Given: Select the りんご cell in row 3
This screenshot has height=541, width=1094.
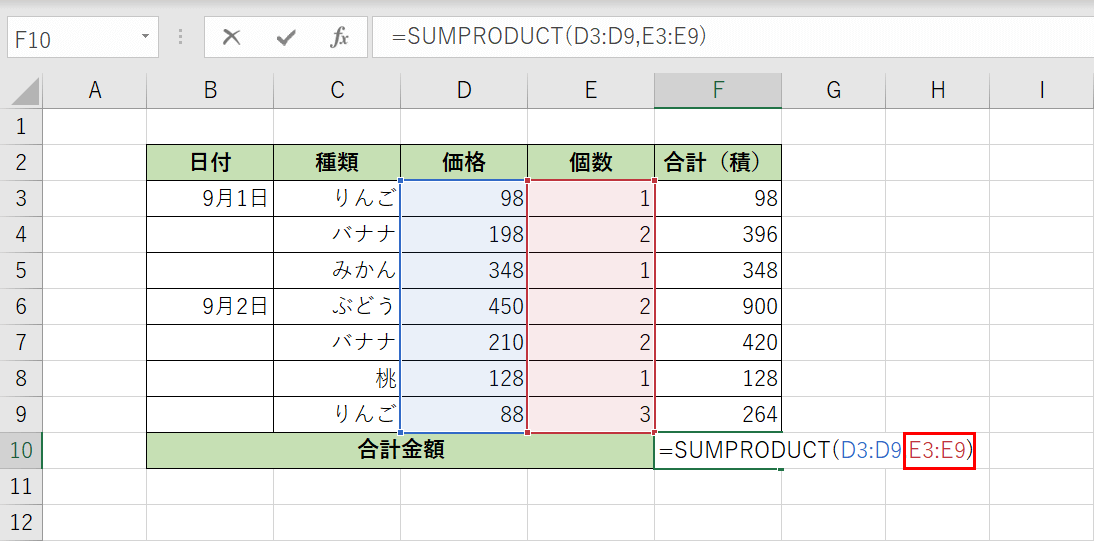Looking at the screenshot, I should 337,199.
